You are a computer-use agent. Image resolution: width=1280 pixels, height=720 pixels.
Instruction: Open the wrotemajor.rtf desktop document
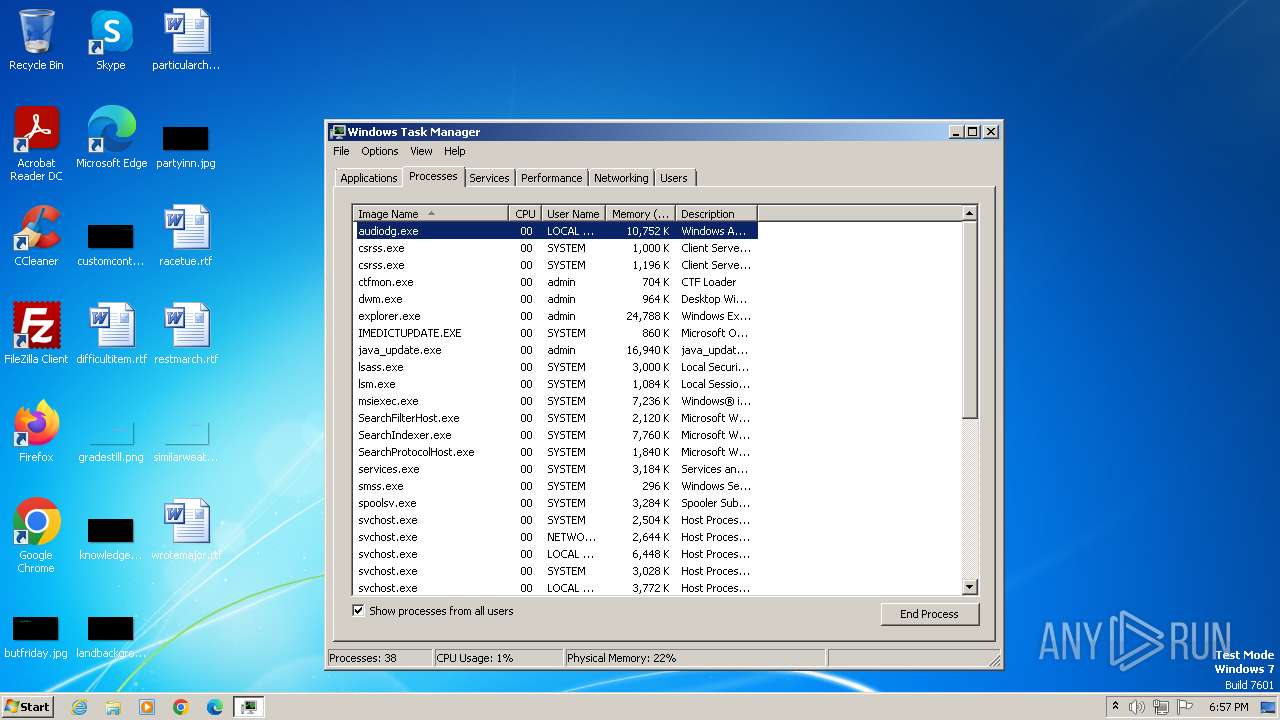point(186,529)
